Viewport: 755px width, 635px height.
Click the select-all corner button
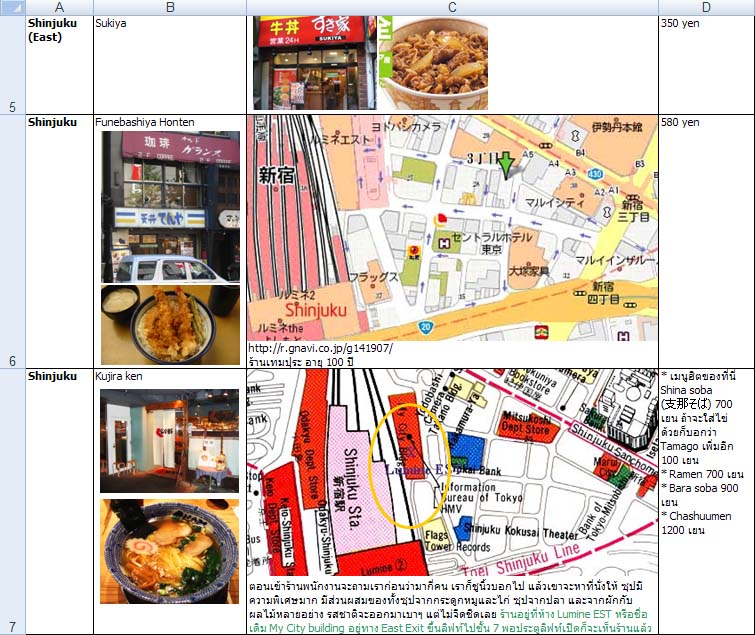point(13,7)
